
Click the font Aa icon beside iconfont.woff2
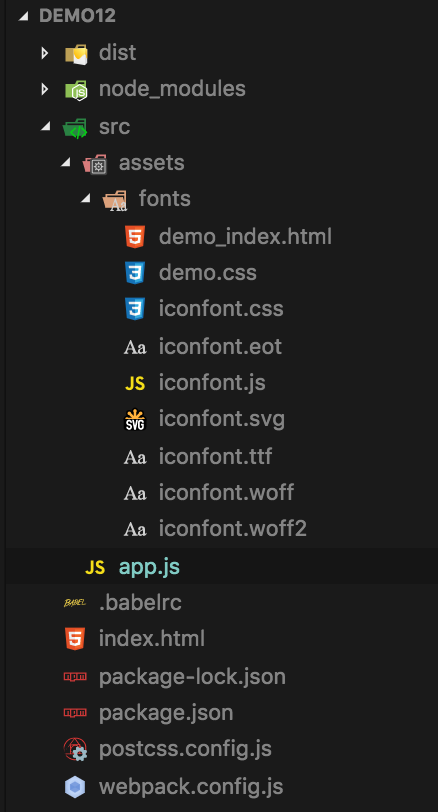pos(135,530)
